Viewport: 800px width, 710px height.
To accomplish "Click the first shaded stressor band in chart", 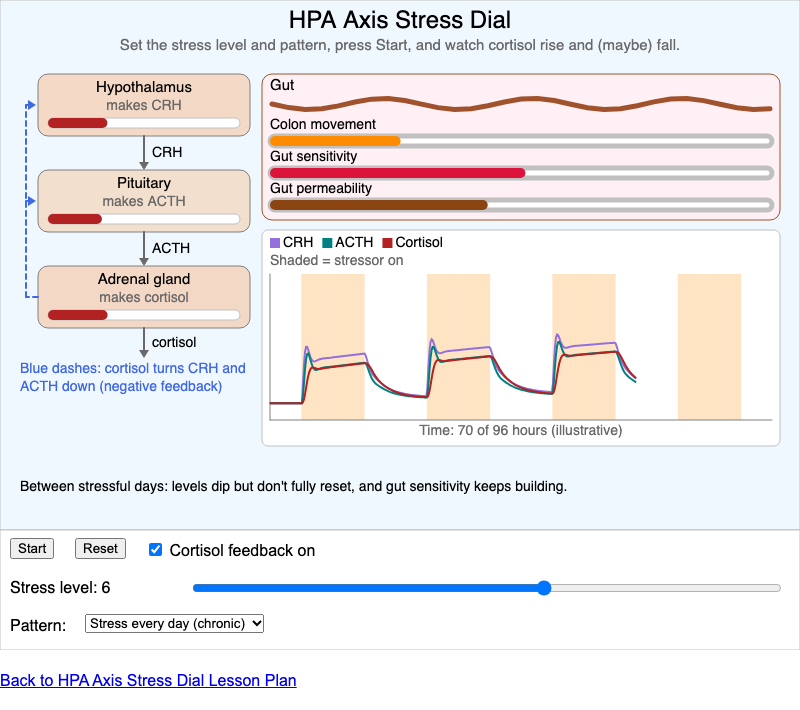I will point(333,347).
